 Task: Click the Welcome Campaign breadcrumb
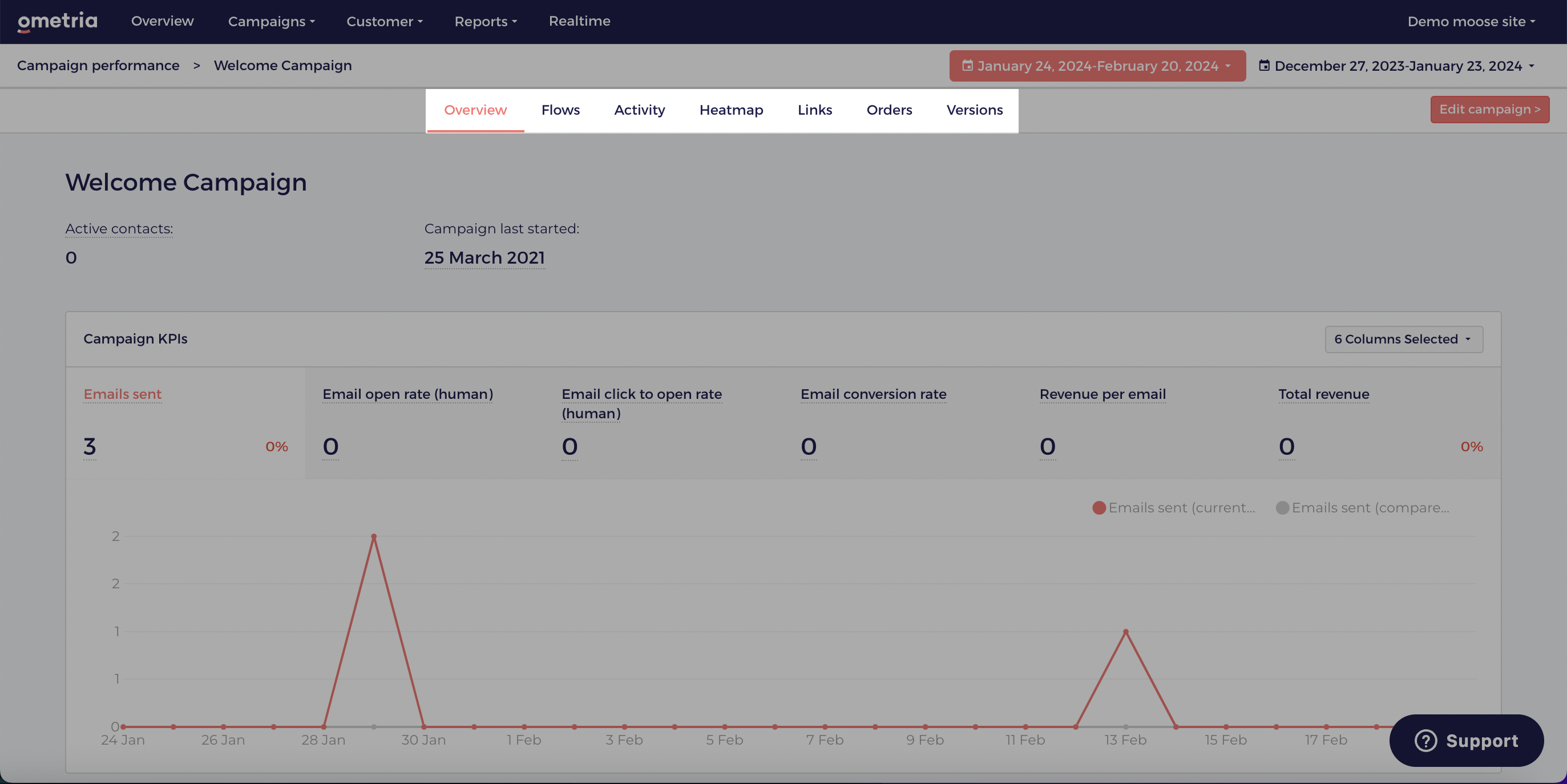pyautogui.click(x=282, y=66)
